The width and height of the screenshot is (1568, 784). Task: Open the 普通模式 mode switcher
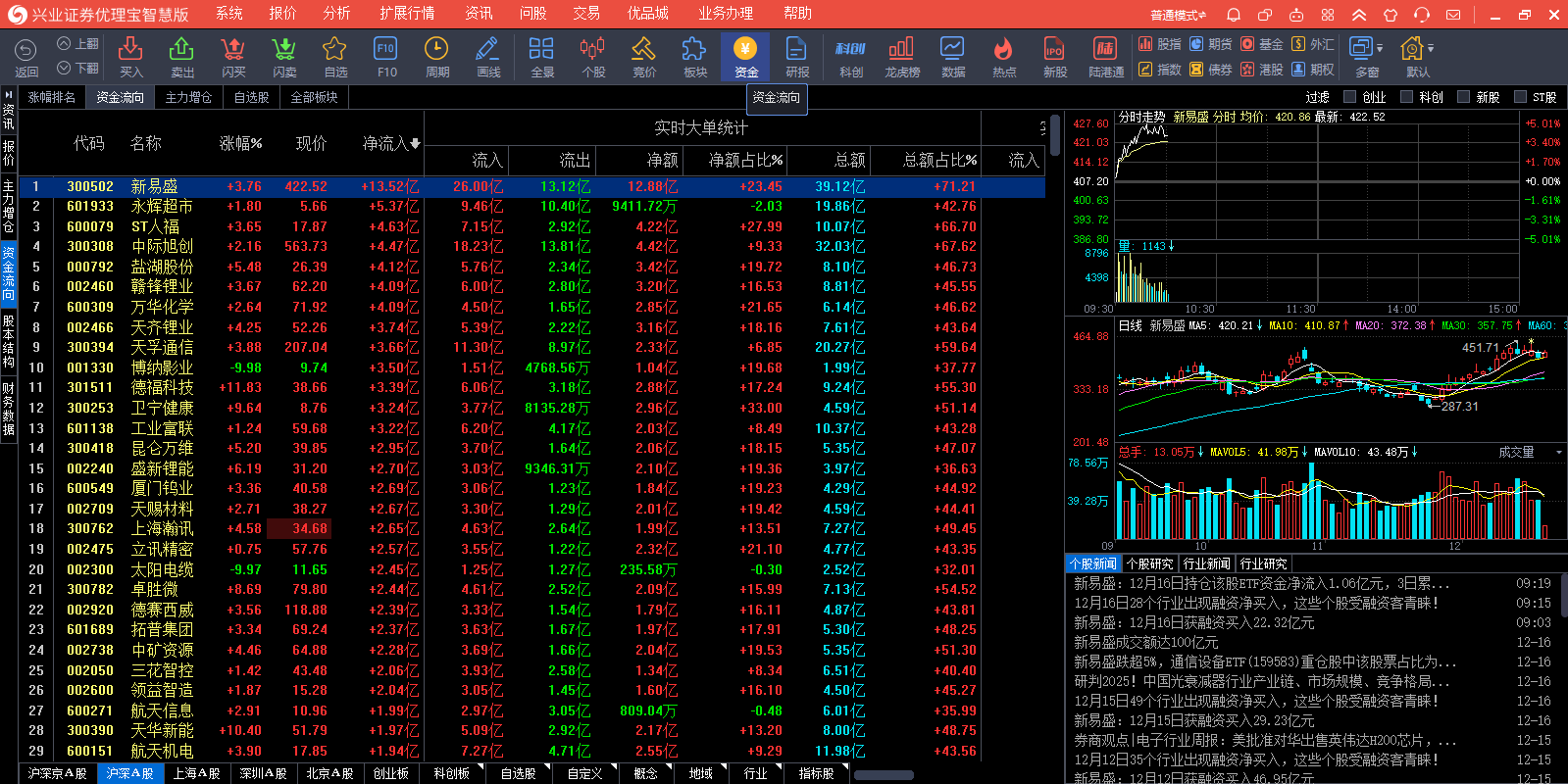(x=1178, y=15)
